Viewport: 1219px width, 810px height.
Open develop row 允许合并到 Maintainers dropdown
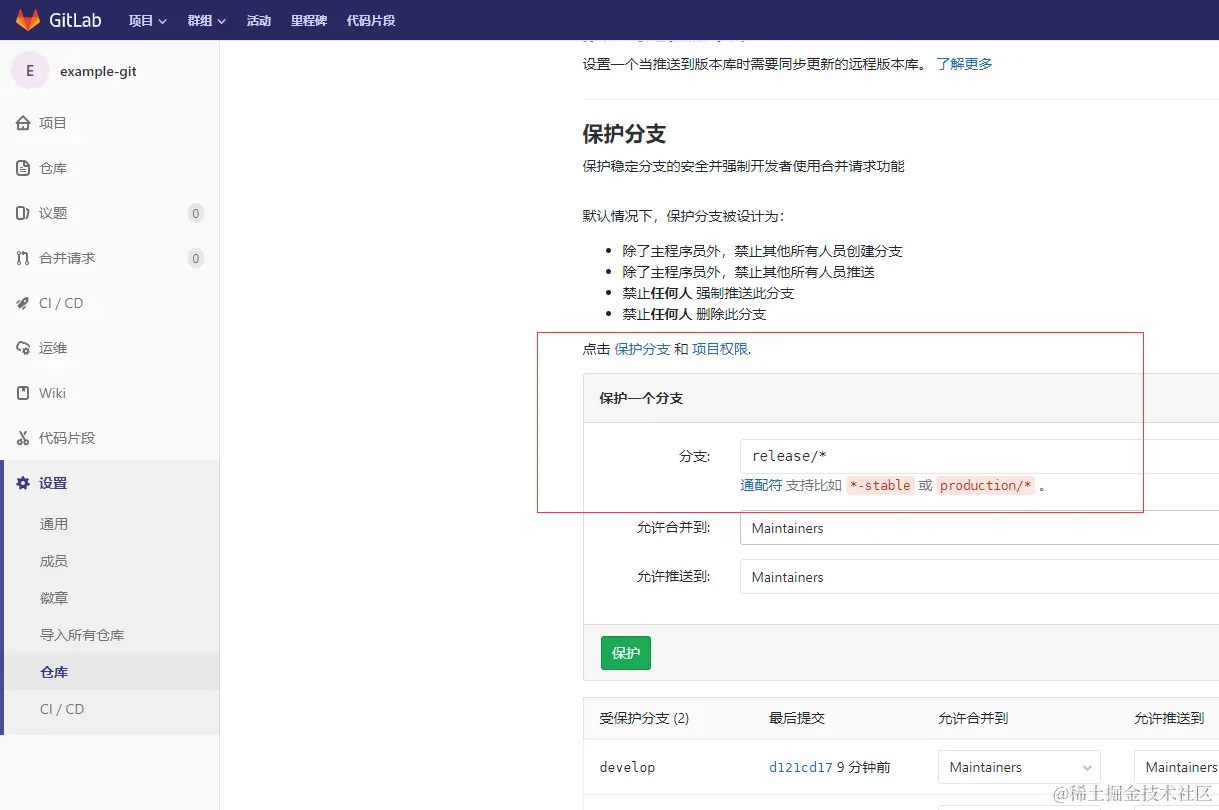point(1019,767)
